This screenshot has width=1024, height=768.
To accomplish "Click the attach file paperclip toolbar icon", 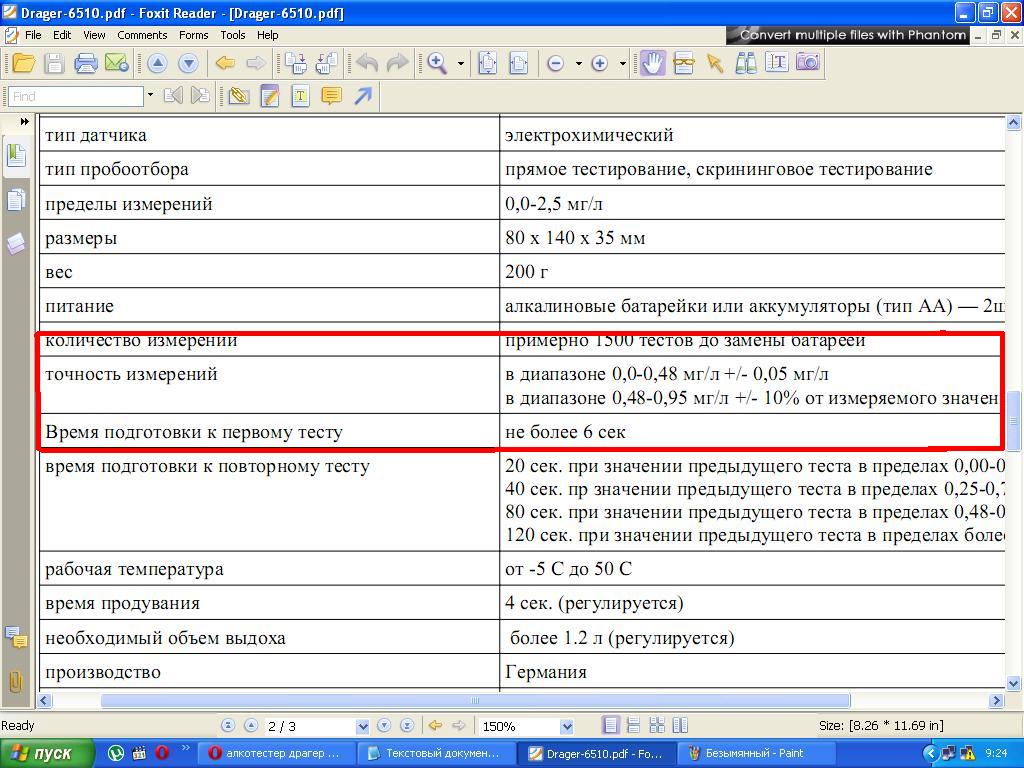I will click(239, 97).
